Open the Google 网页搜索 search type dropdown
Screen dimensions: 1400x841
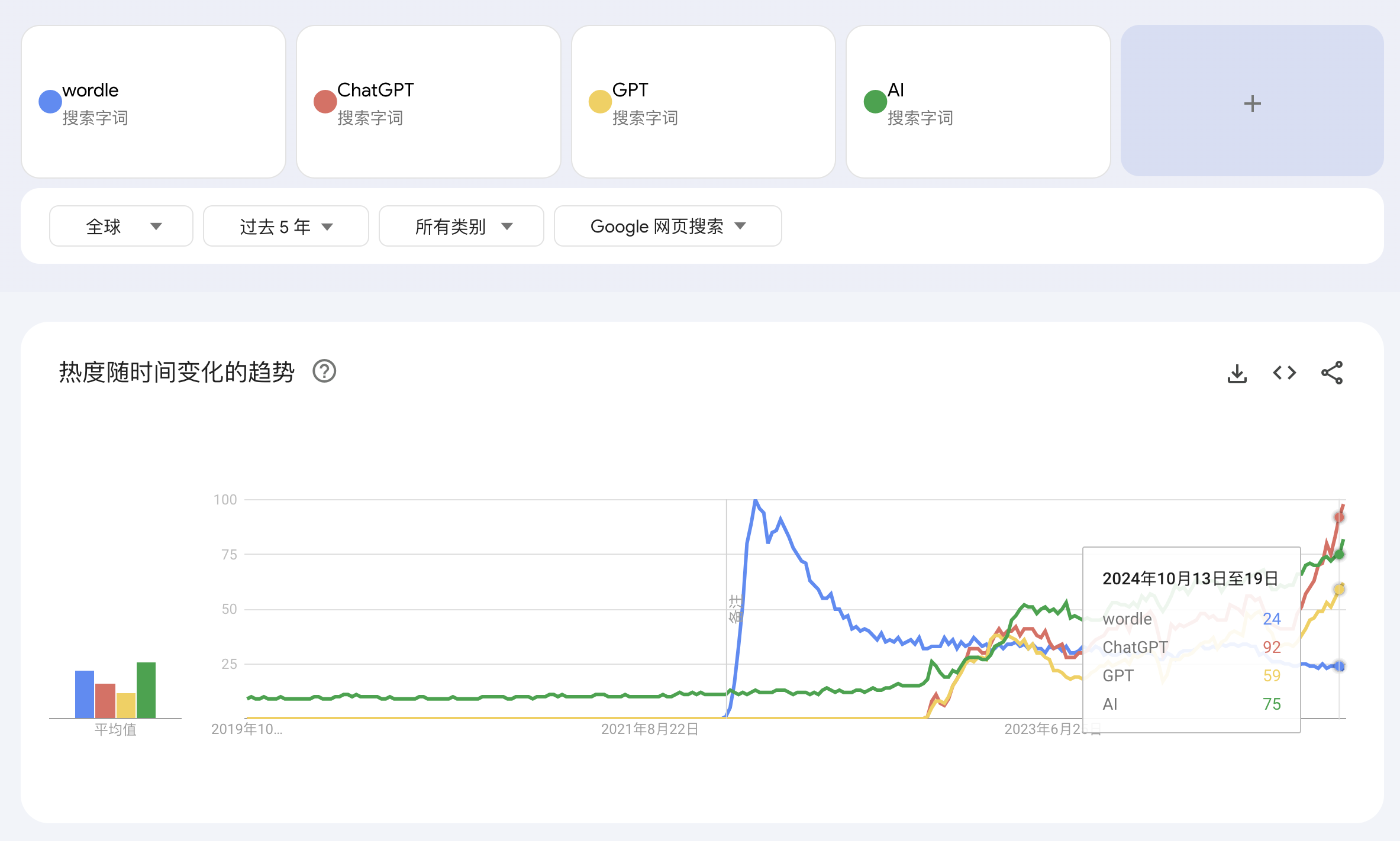(x=667, y=226)
